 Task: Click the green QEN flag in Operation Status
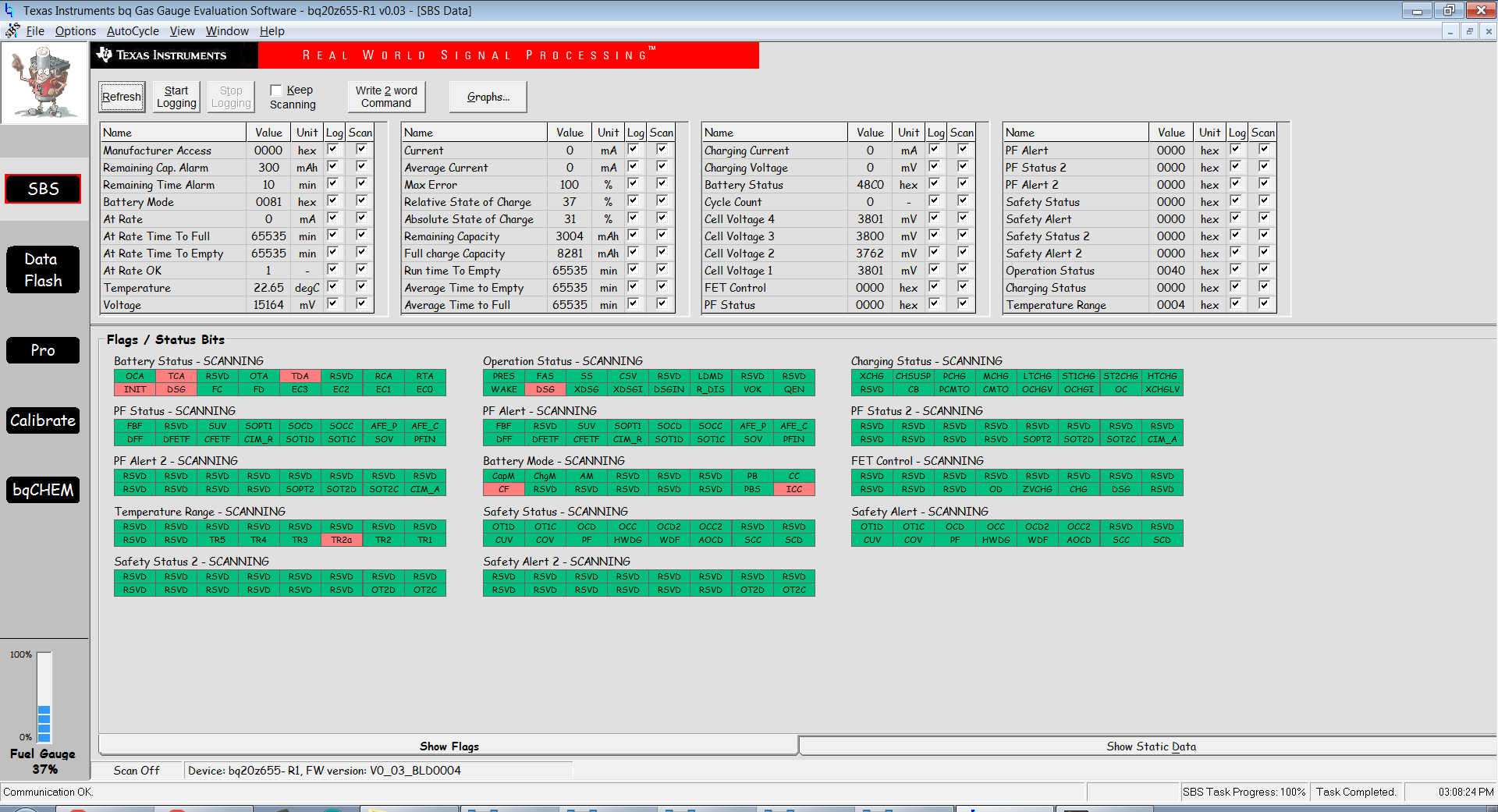(x=794, y=389)
